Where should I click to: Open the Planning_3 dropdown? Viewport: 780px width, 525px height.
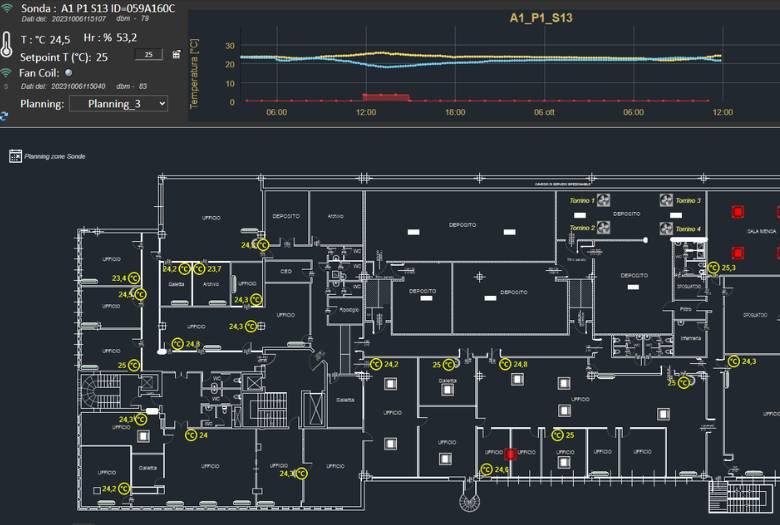coord(118,103)
